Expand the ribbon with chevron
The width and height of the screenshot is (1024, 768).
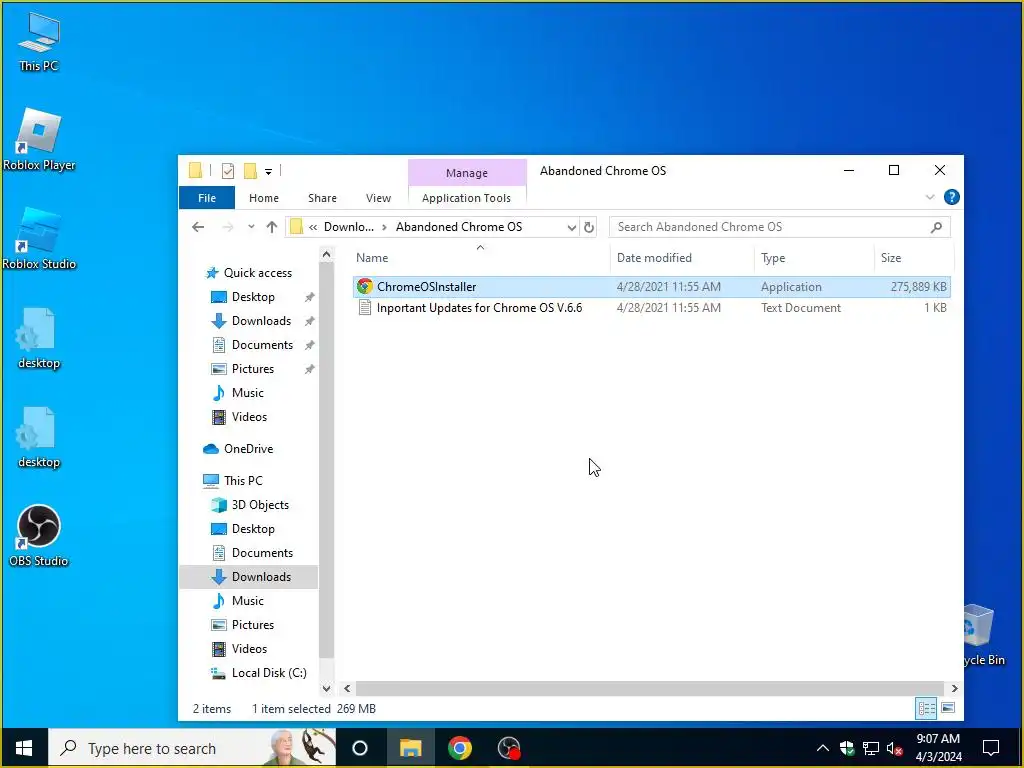pos(929,197)
